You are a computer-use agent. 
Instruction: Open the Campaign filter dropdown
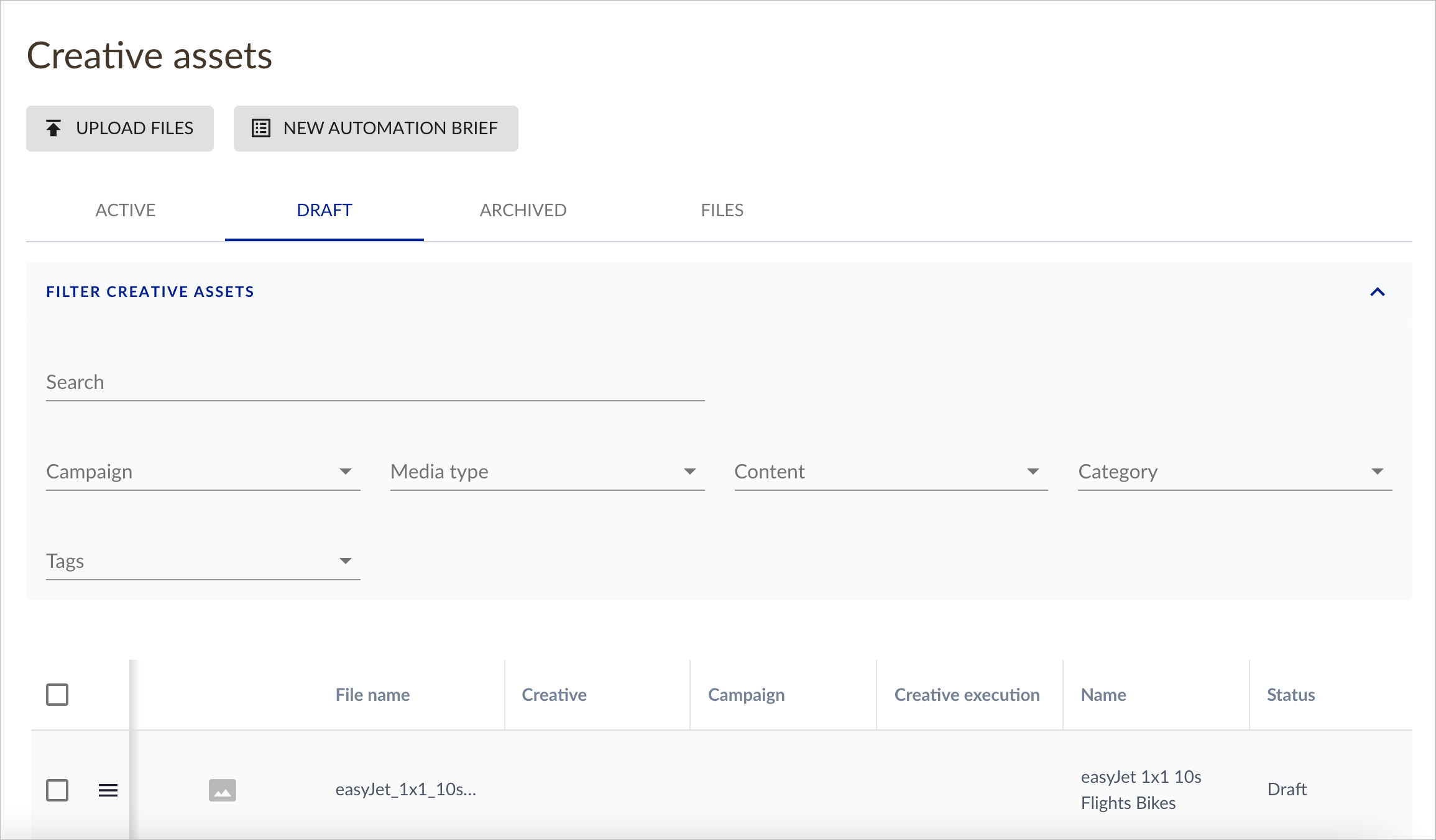[x=203, y=472]
